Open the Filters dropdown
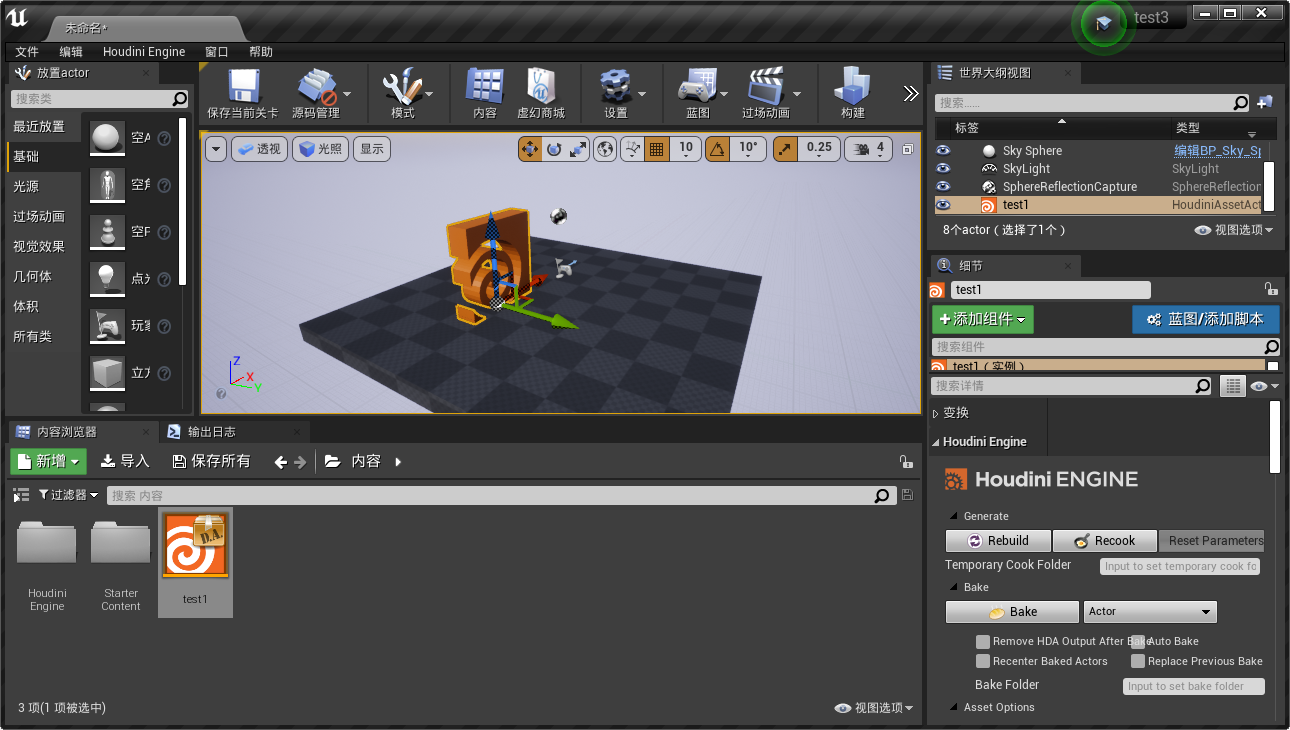 [x=69, y=495]
